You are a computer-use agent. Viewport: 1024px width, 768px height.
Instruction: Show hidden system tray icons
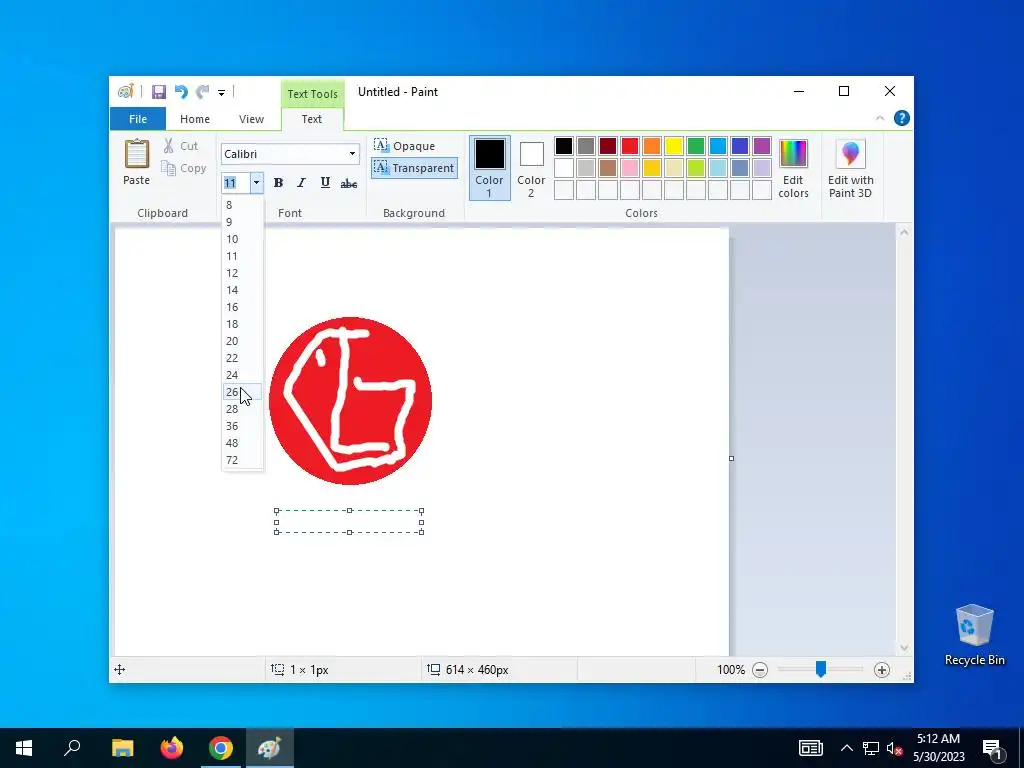(x=846, y=748)
